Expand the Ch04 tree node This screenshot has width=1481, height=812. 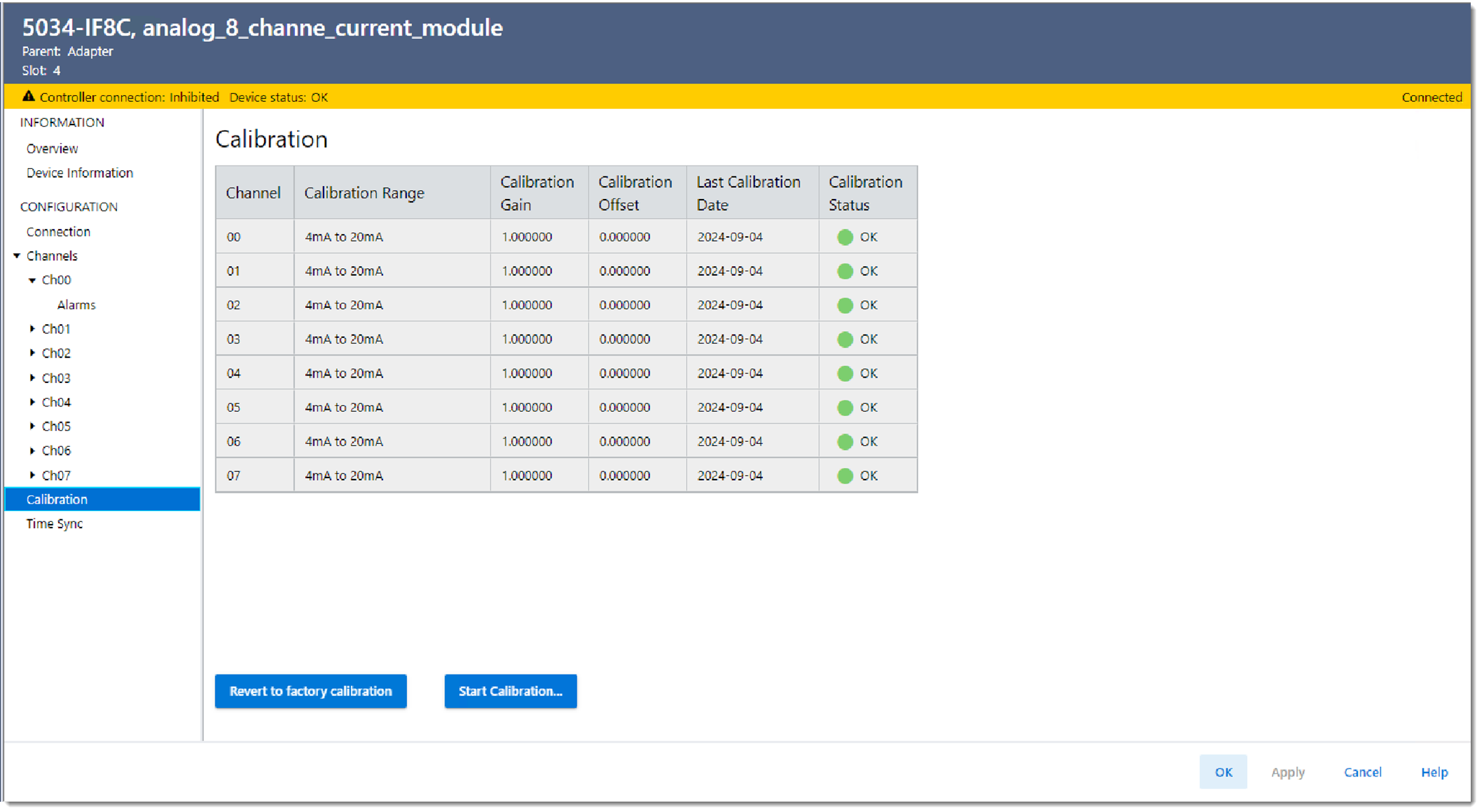pyautogui.click(x=32, y=402)
